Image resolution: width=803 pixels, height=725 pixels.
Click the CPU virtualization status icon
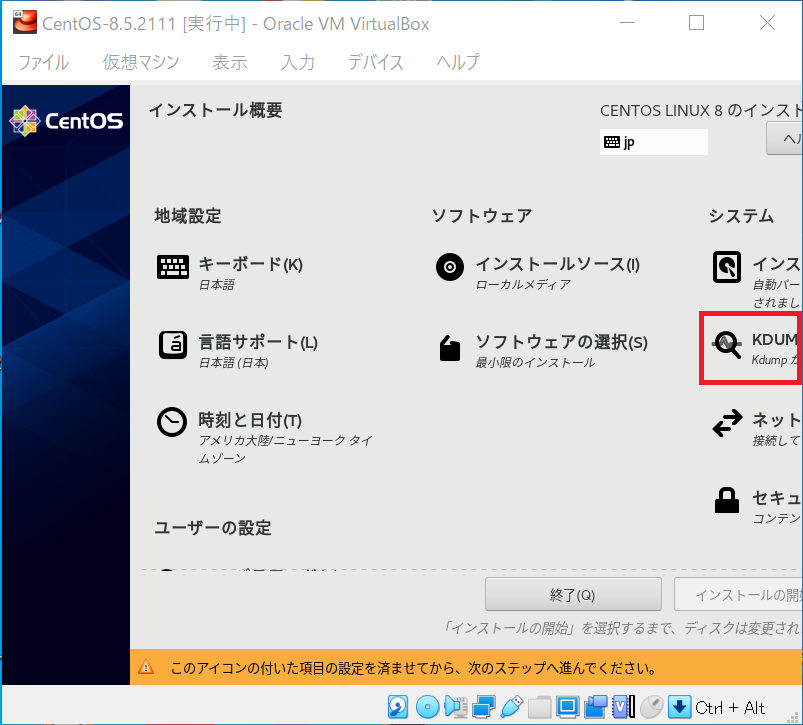(624, 707)
